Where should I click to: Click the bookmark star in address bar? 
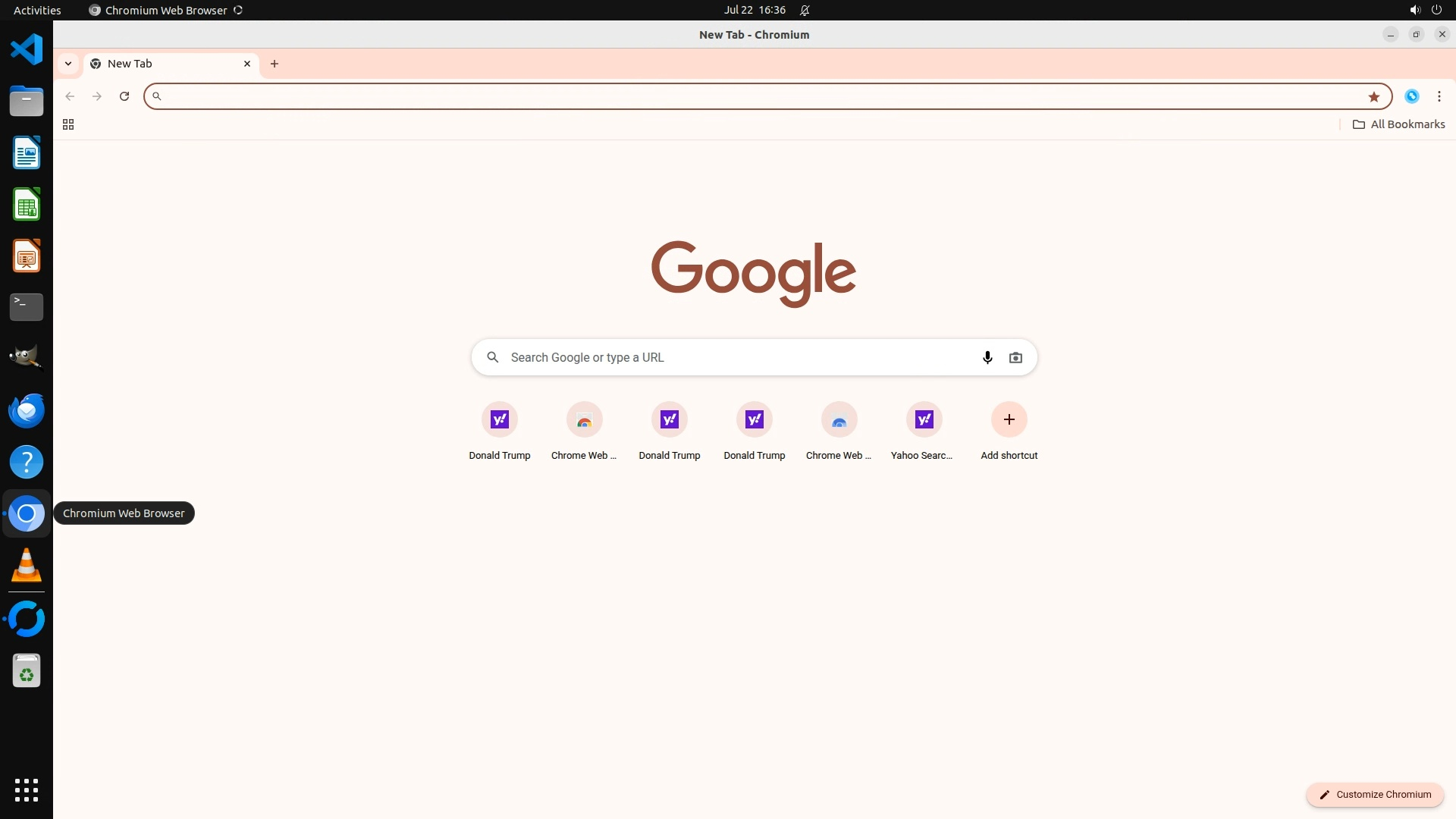point(1373,96)
